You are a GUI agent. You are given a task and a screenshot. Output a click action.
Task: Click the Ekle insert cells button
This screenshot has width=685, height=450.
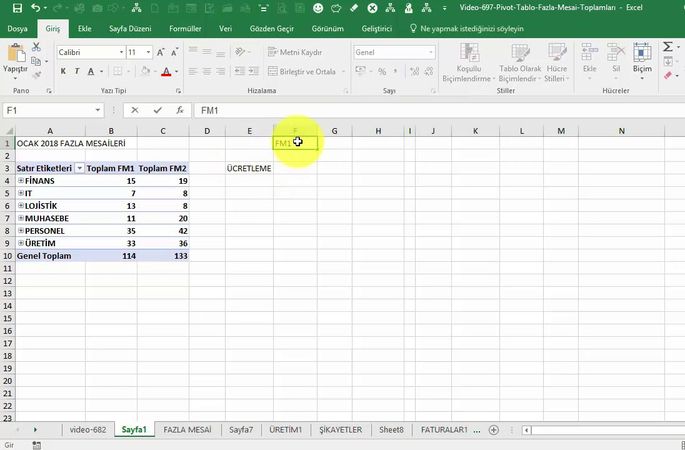click(x=589, y=62)
